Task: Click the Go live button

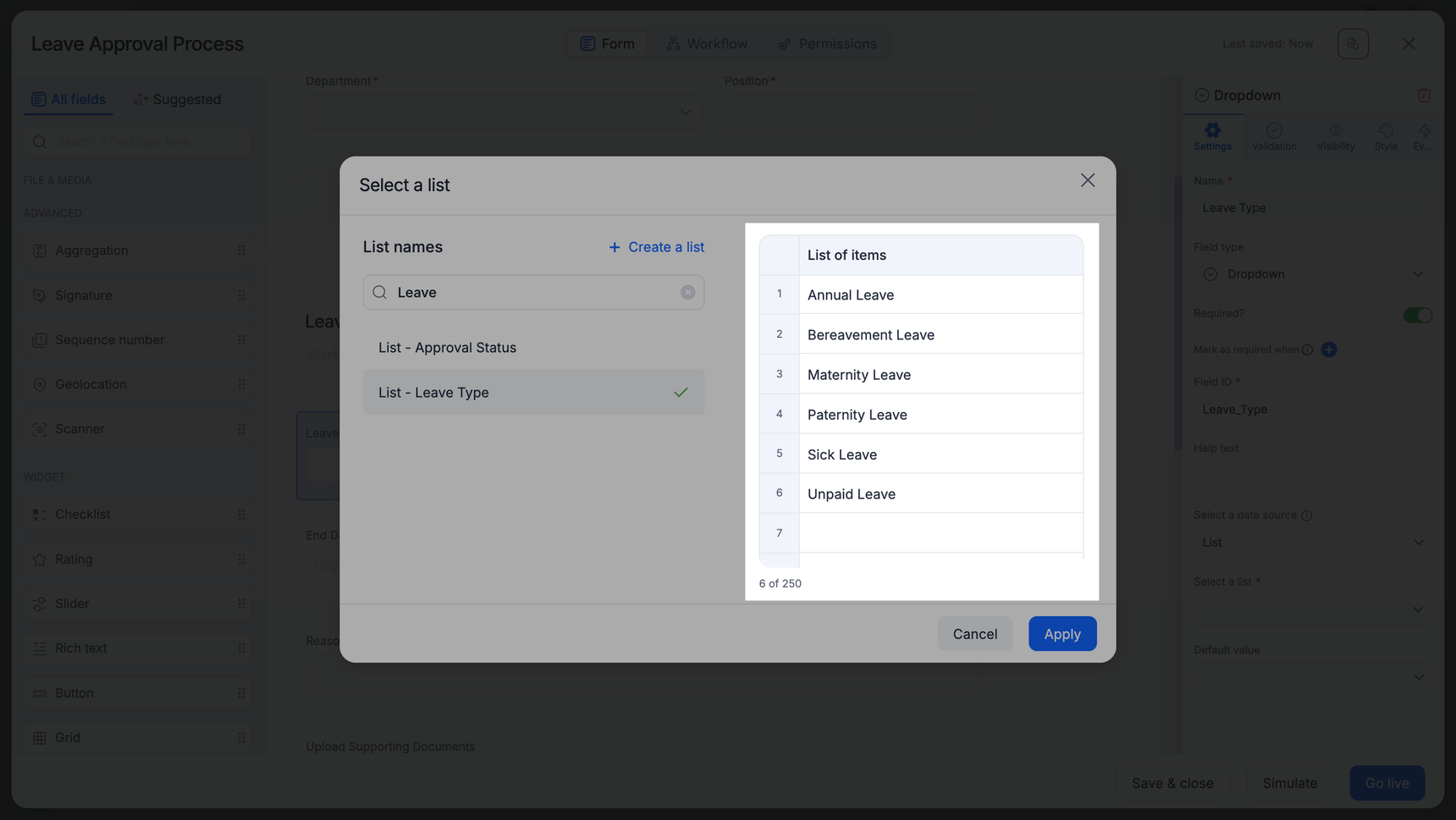Action: (1387, 784)
